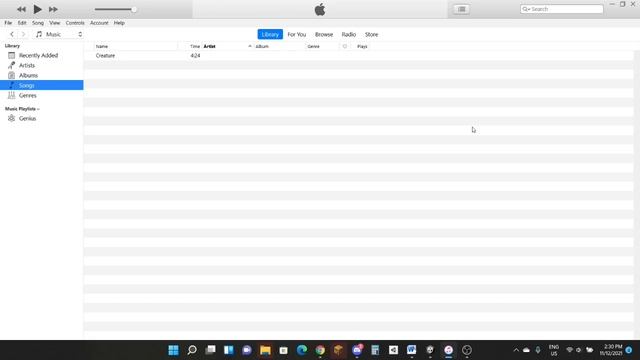Click the ENG US language indicator
Screen dimensions: 640x360
pos(554,350)
